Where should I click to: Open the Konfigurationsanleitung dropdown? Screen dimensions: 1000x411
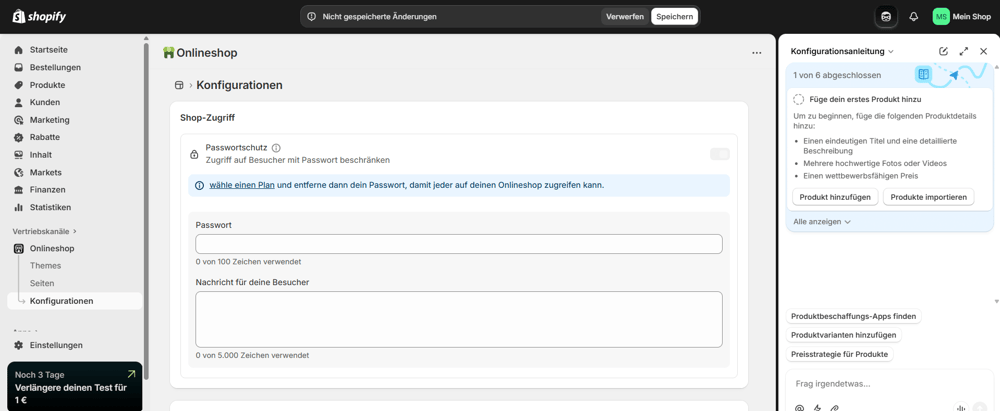842,51
